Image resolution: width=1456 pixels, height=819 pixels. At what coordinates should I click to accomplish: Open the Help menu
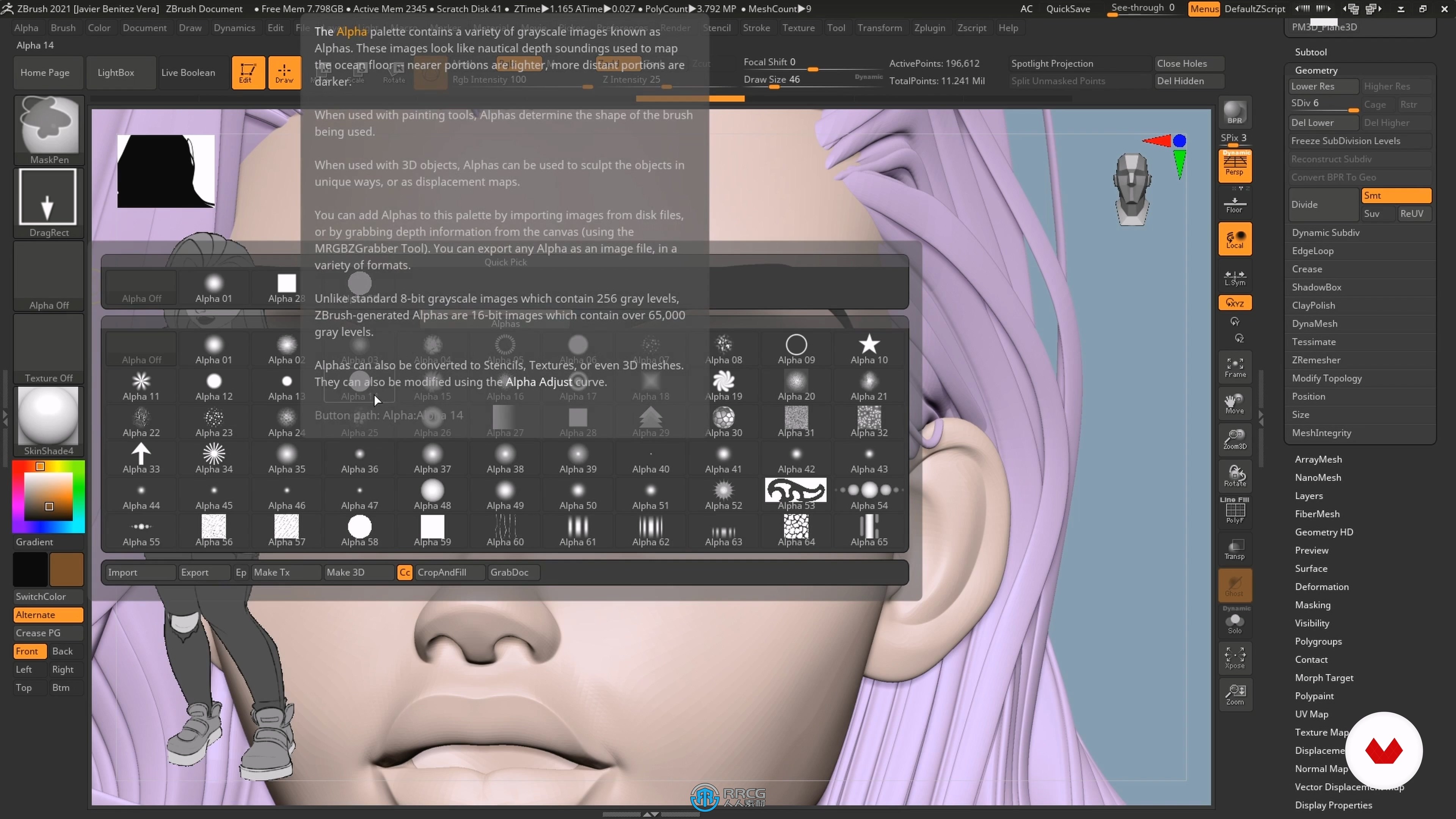(1008, 28)
